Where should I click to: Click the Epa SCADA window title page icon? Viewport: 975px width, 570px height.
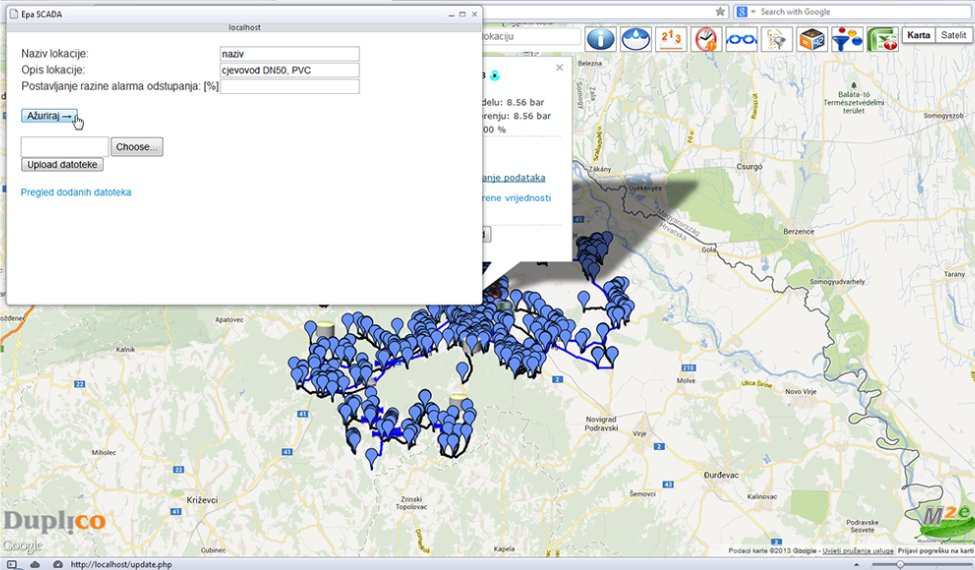click(x=14, y=14)
